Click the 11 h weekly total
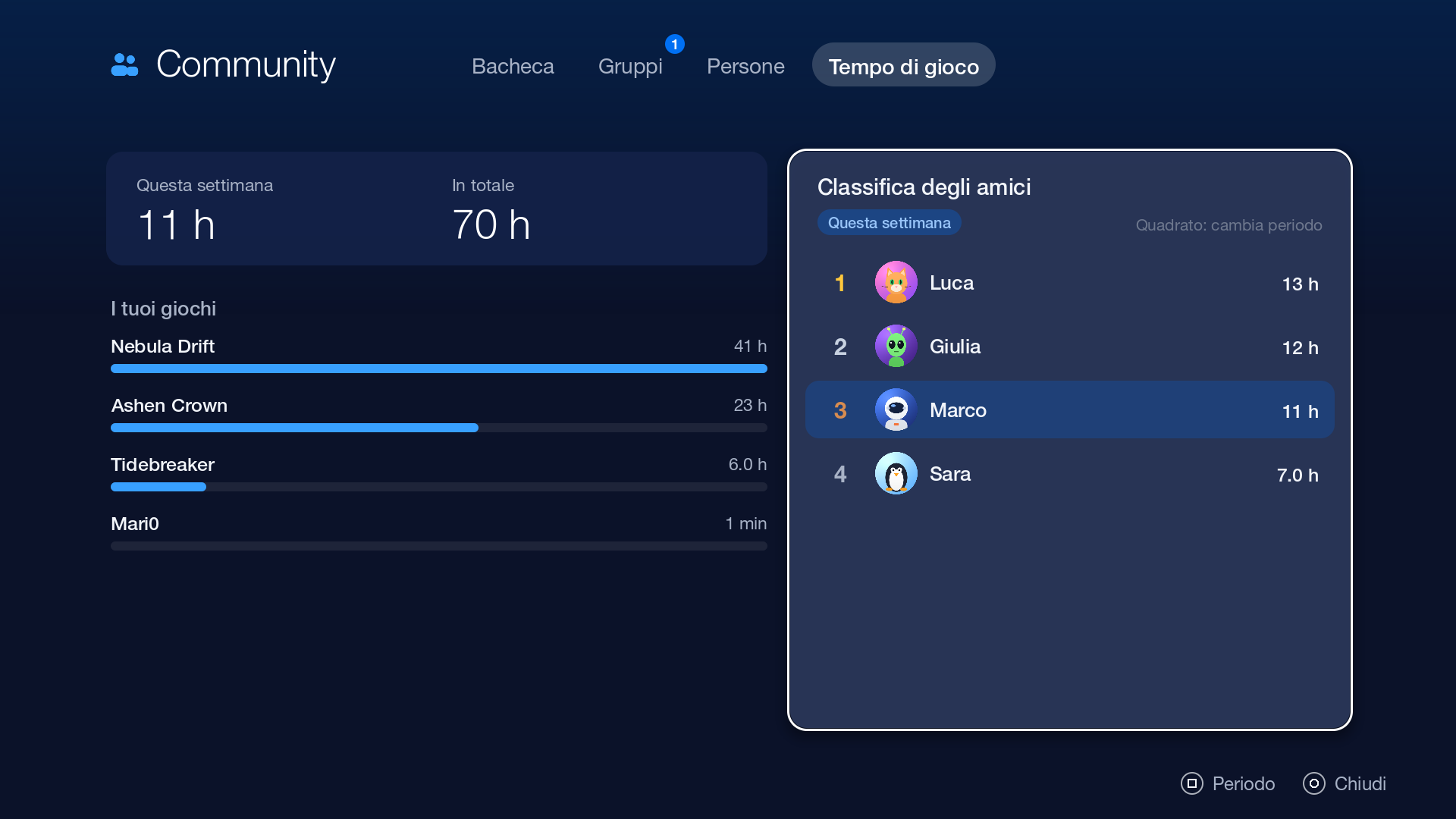Viewport: 1456px width, 819px height. coord(176,225)
